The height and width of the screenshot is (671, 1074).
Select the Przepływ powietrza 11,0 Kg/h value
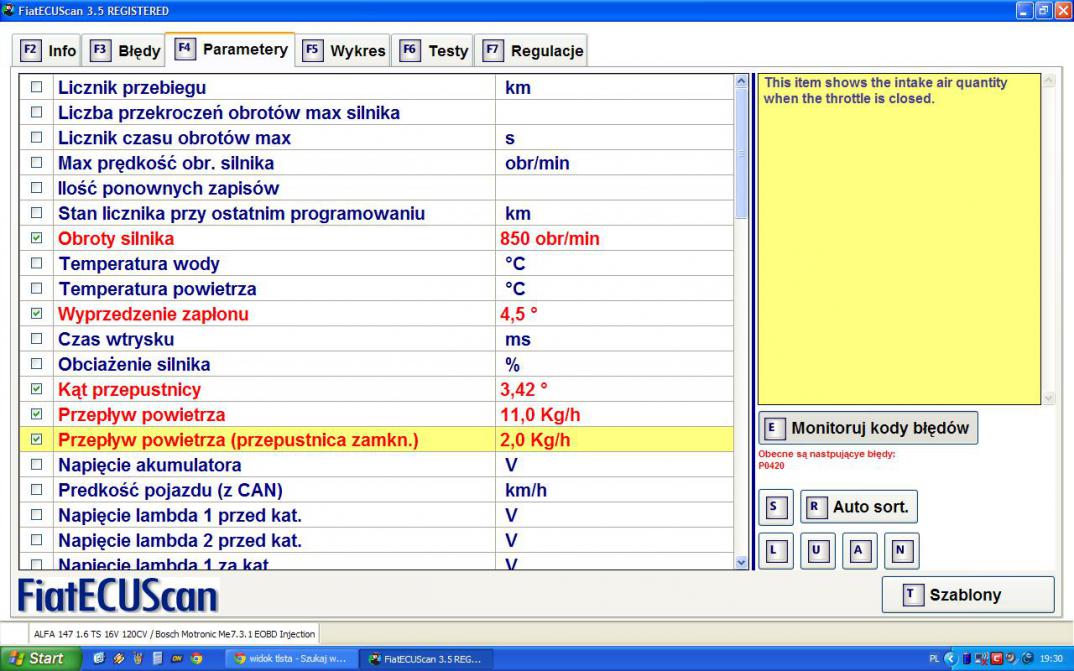pyautogui.click(x=540, y=414)
